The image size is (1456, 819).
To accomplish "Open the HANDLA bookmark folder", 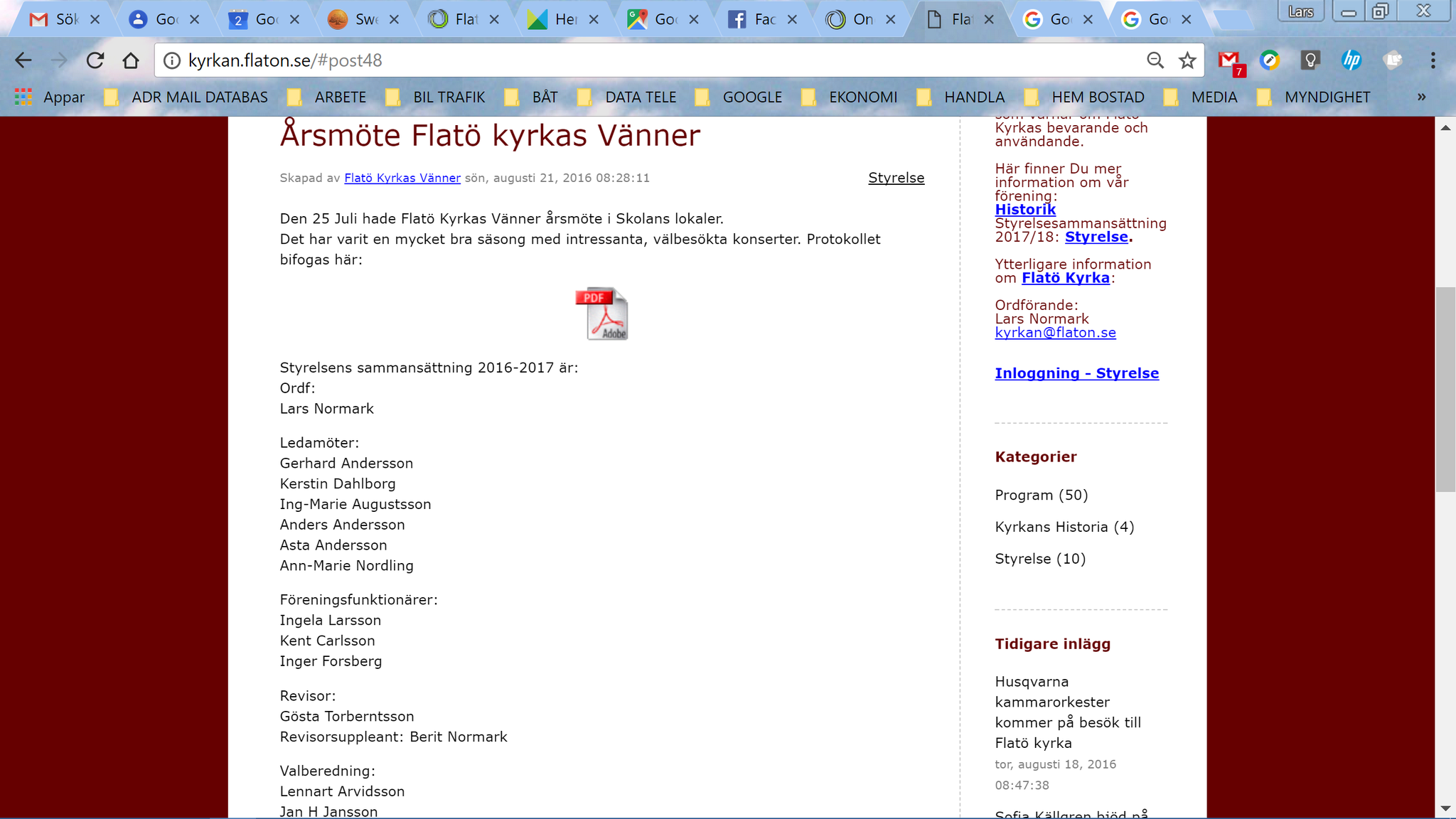I will 961,97.
